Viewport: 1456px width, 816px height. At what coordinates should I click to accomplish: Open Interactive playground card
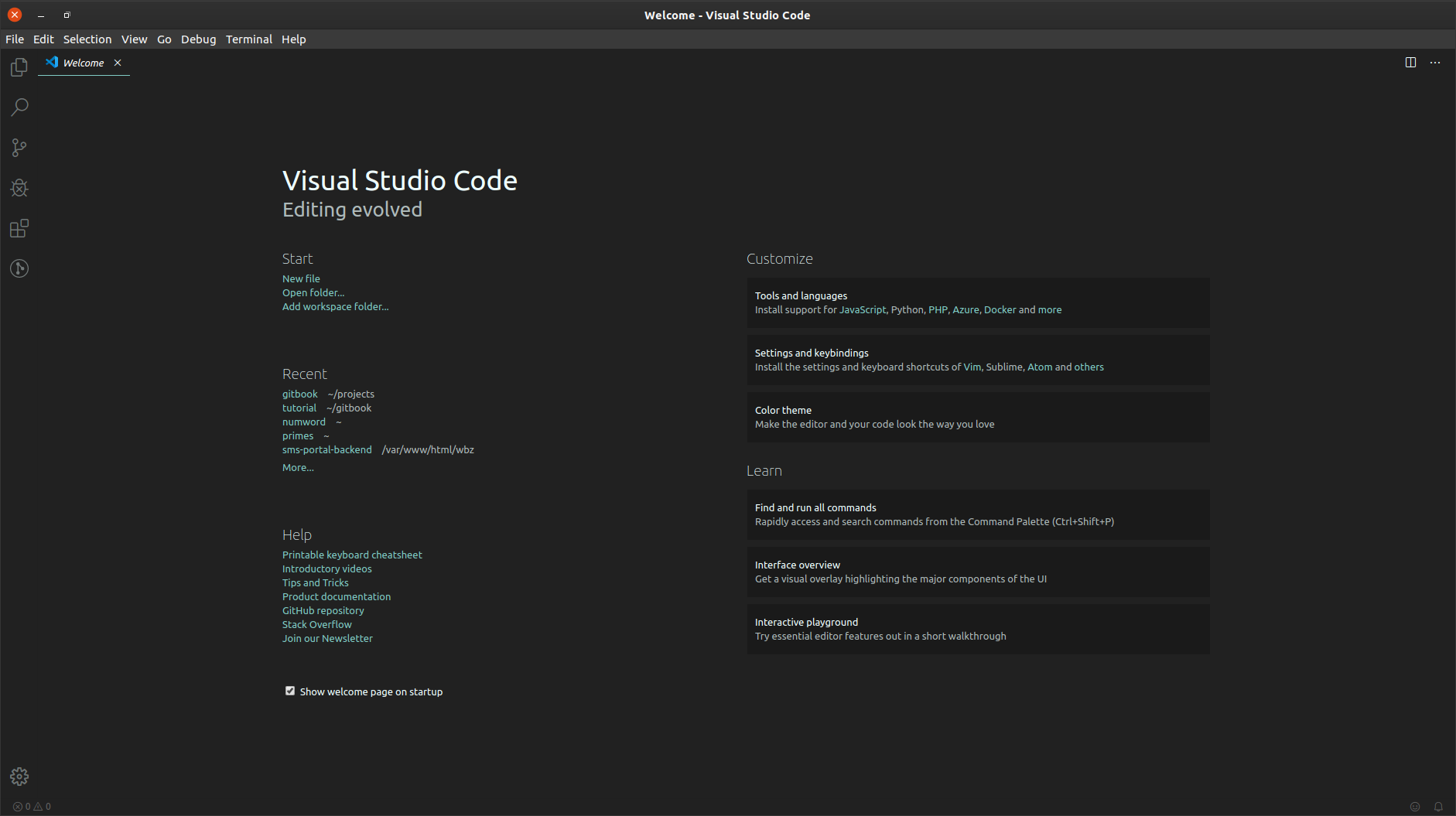coord(978,629)
